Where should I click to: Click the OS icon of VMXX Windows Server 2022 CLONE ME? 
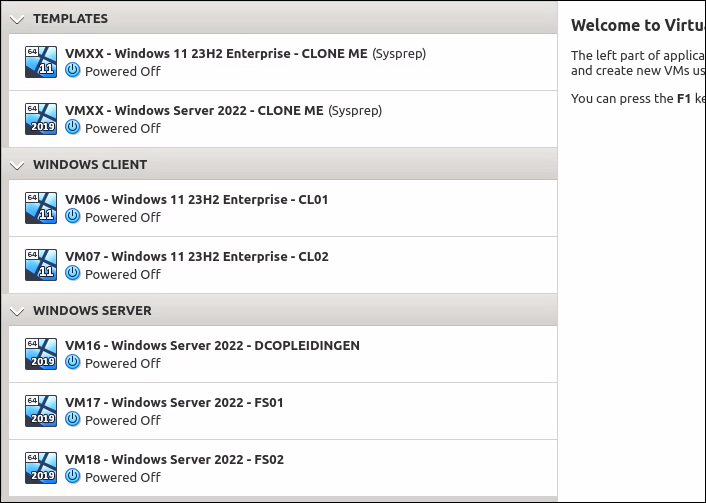point(41,119)
